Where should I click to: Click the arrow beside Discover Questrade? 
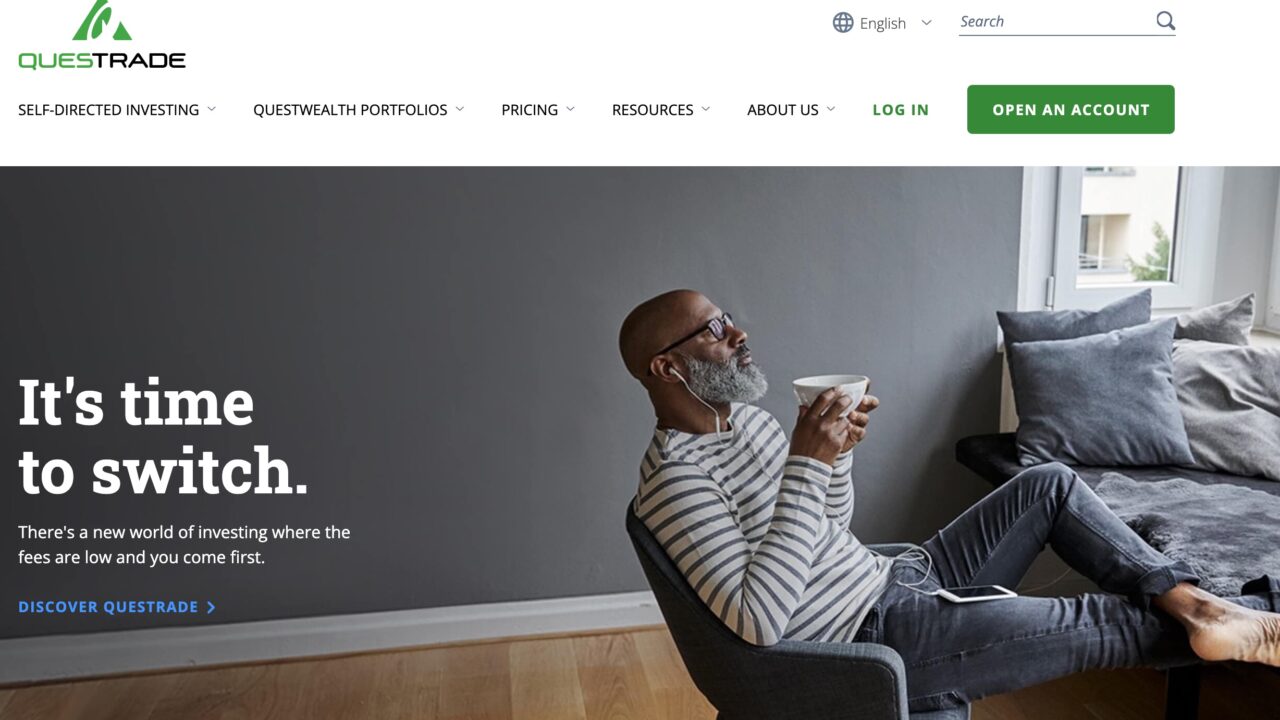[x=211, y=607]
